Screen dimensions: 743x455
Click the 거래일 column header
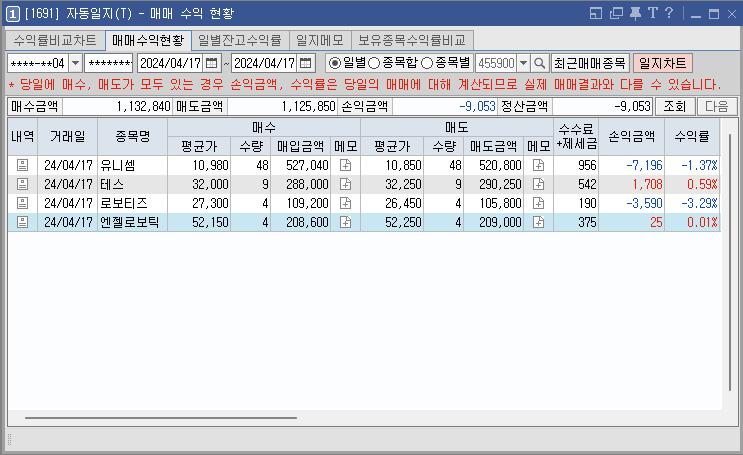68,136
